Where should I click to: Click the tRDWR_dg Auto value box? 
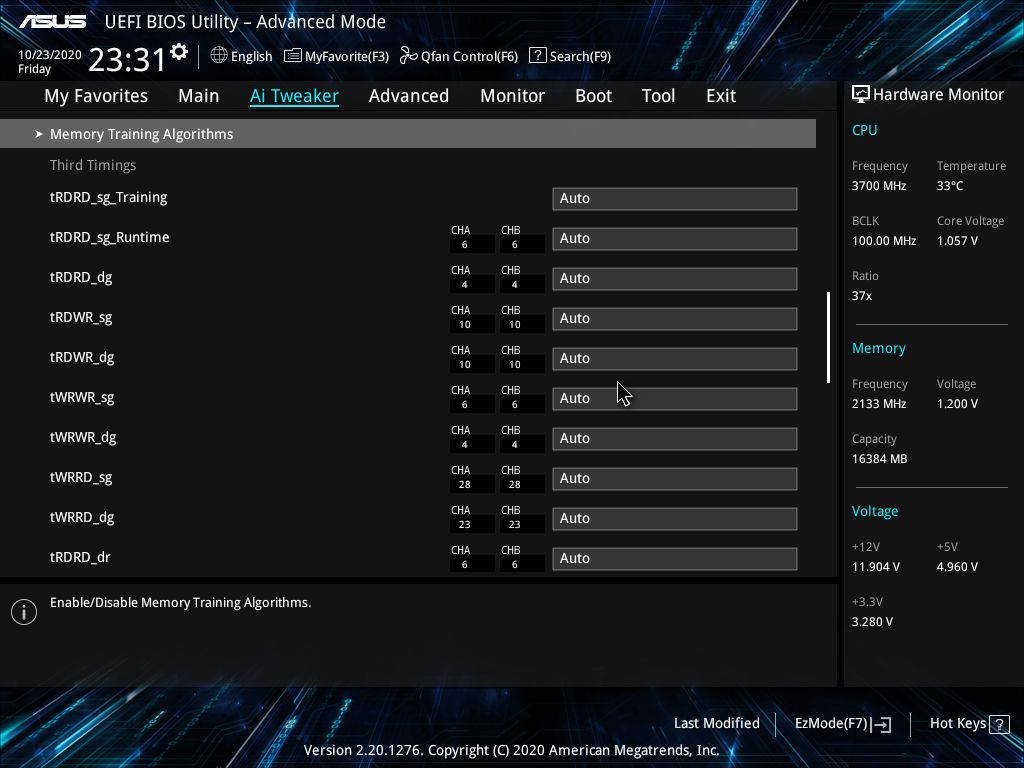pos(675,359)
